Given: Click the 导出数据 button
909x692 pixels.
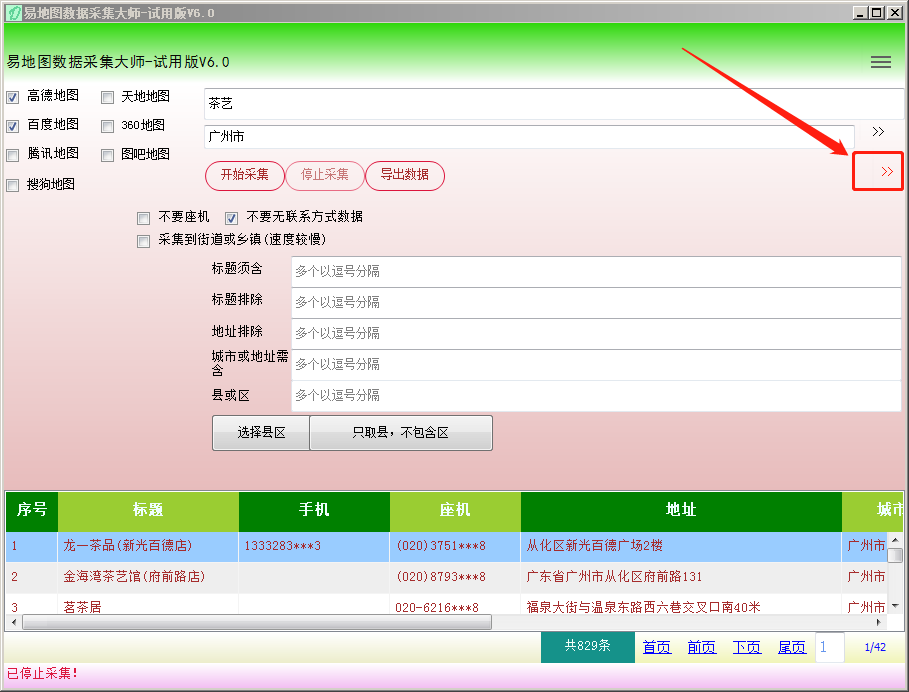Looking at the screenshot, I should (x=404, y=175).
